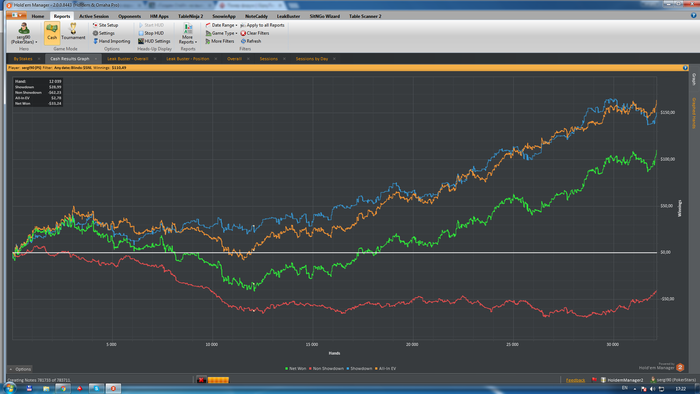
Task: Open the SitNGo Wizard ribbon tab
Action: tap(325, 16)
